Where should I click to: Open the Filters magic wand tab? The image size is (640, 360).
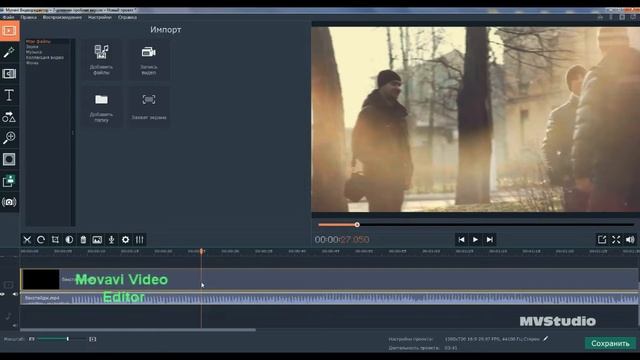pos(9,52)
